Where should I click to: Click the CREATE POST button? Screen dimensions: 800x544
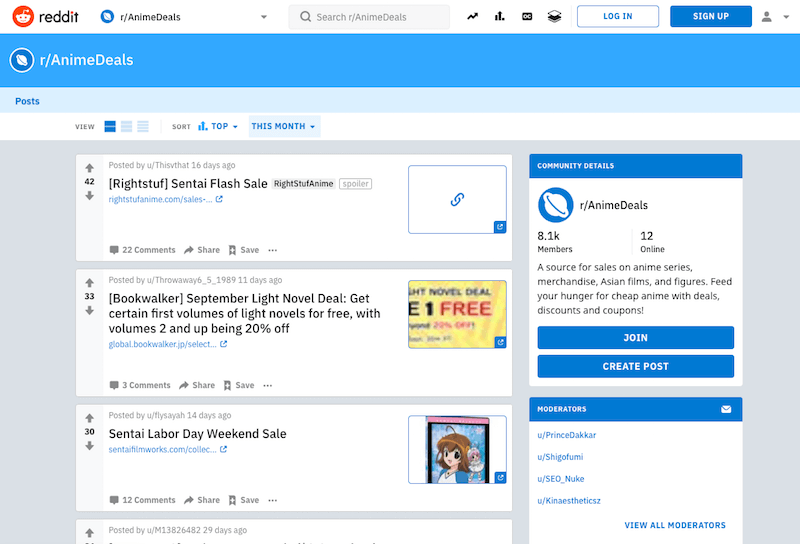point(635,366)
